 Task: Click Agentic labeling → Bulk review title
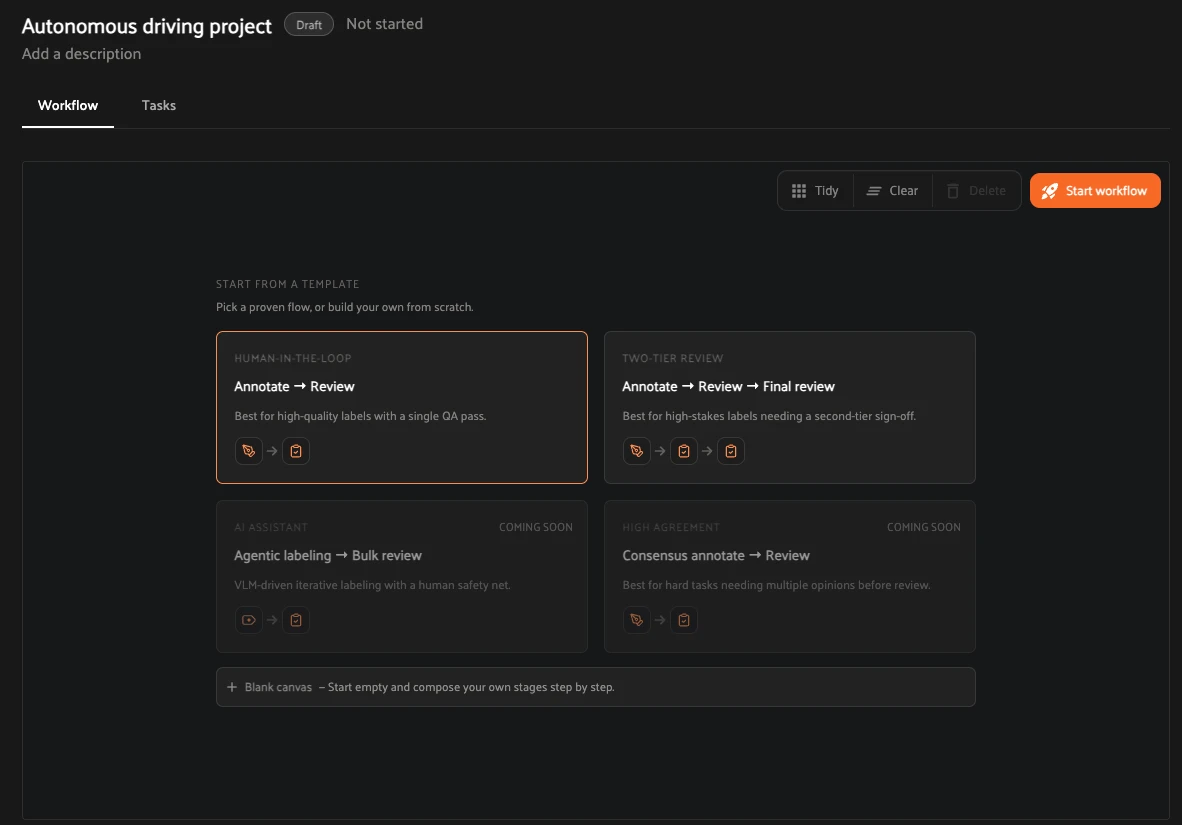pos(328,555)
